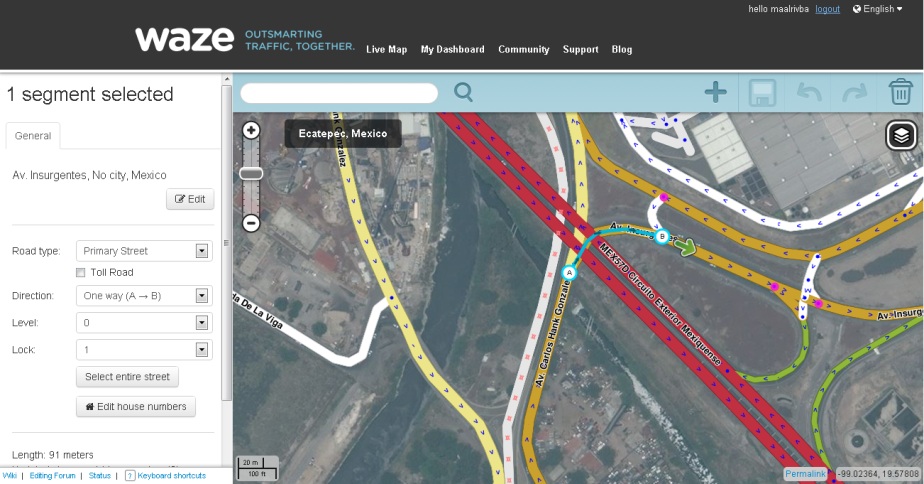Click the side panel scrollbar

pos(226,242)
